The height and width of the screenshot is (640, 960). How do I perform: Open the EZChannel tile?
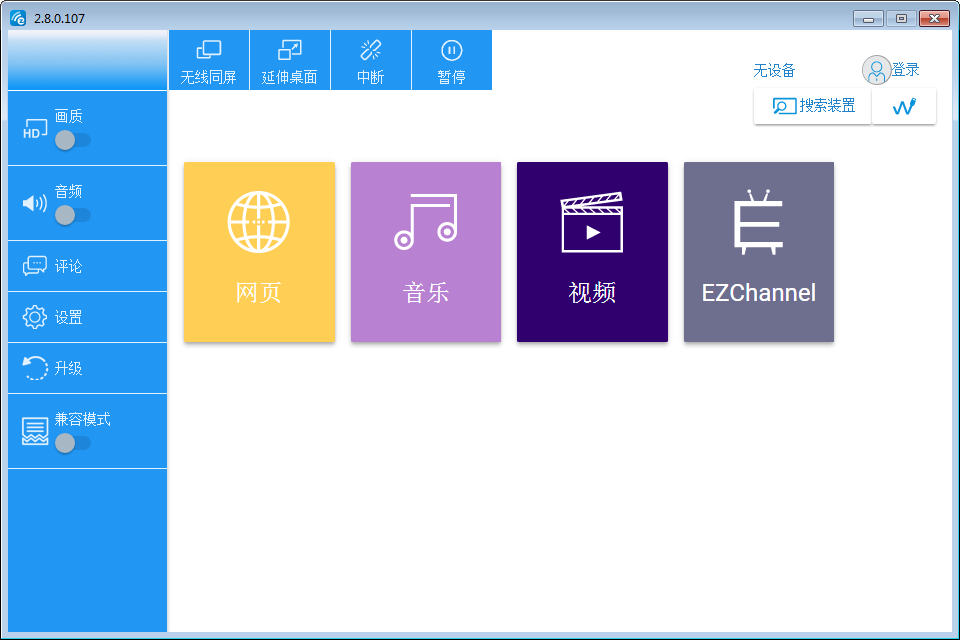click(x=759, y=252)
